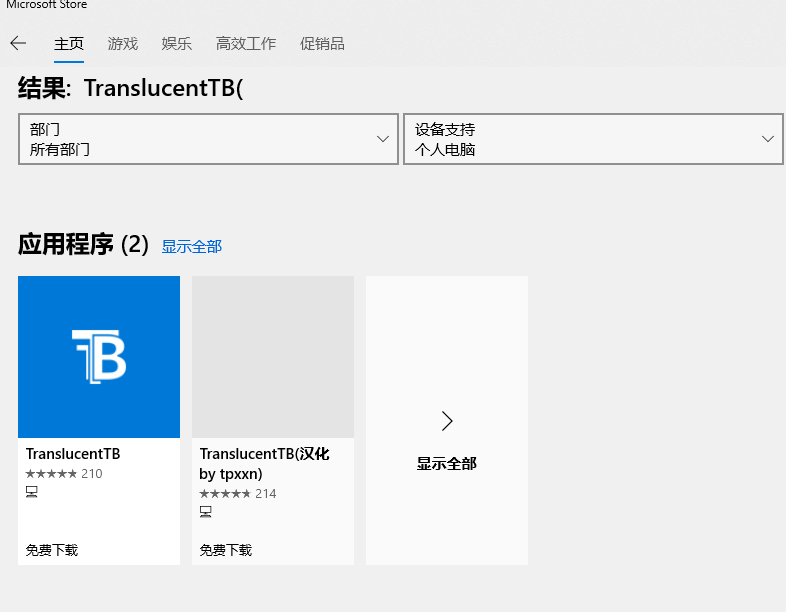Click the 214 star rating row
The height and width of the screenshot is (612, 786).
238,494
